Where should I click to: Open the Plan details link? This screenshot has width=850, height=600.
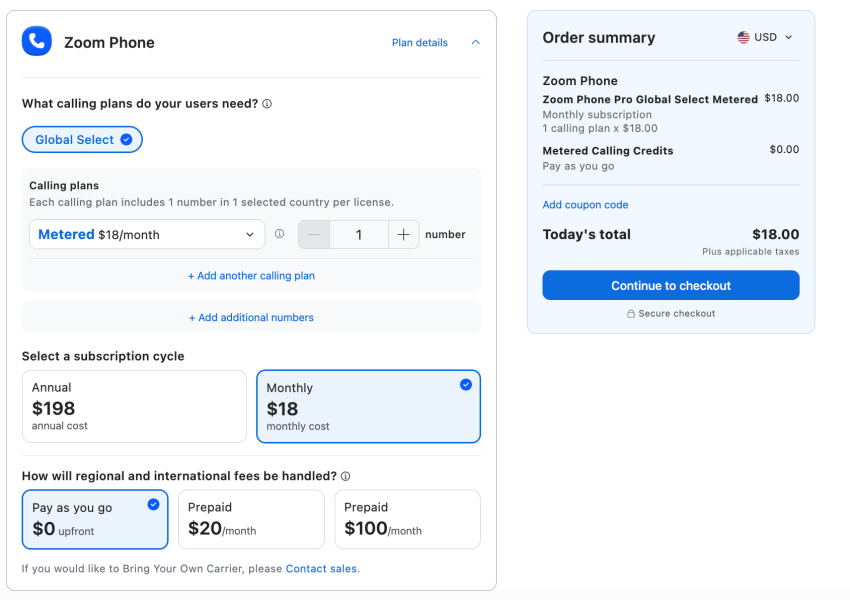[420, 43]
